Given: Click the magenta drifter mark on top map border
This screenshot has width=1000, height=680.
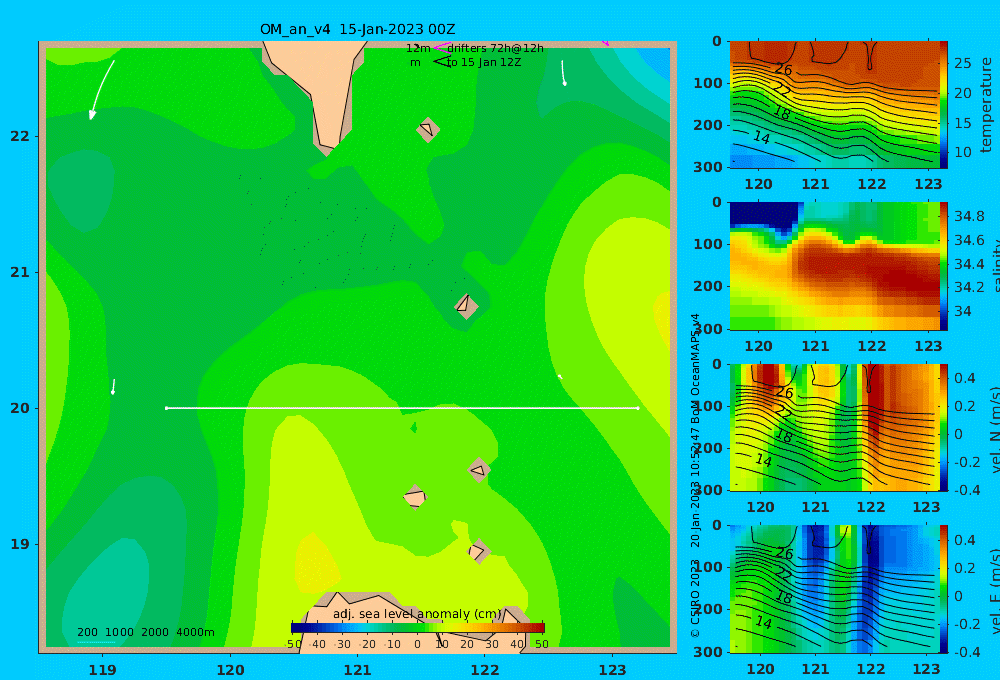Looking at the screenshot, I should click(x=606, y=43).
